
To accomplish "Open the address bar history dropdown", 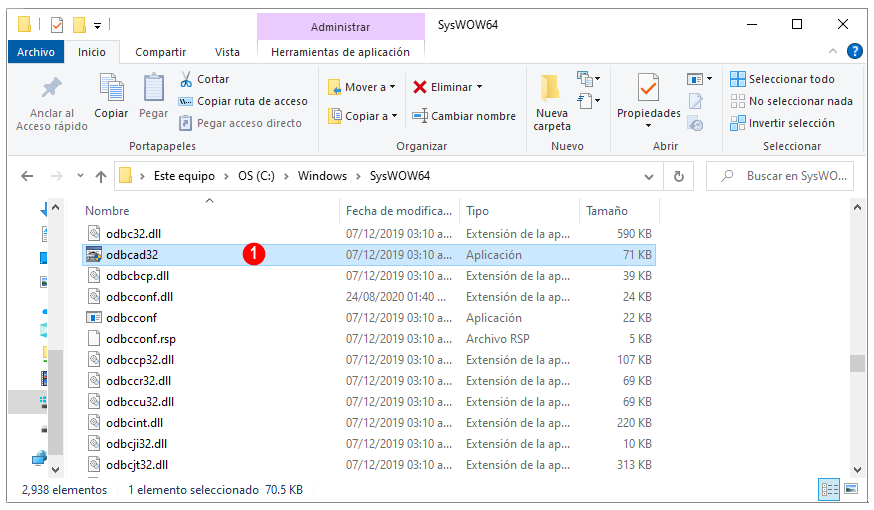I will point(649,177).
